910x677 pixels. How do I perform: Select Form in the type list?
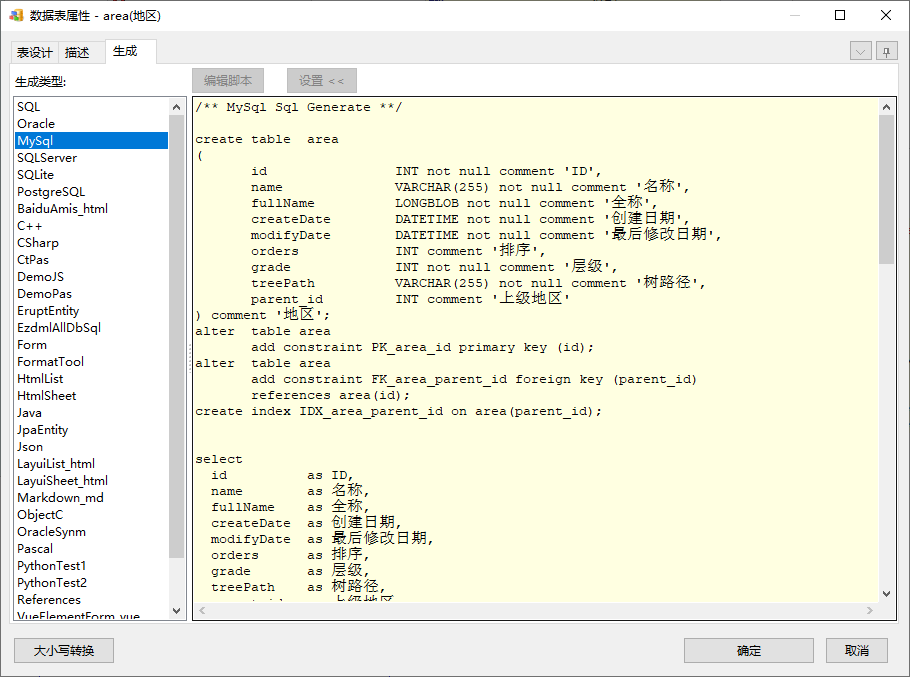click(91, 345)
